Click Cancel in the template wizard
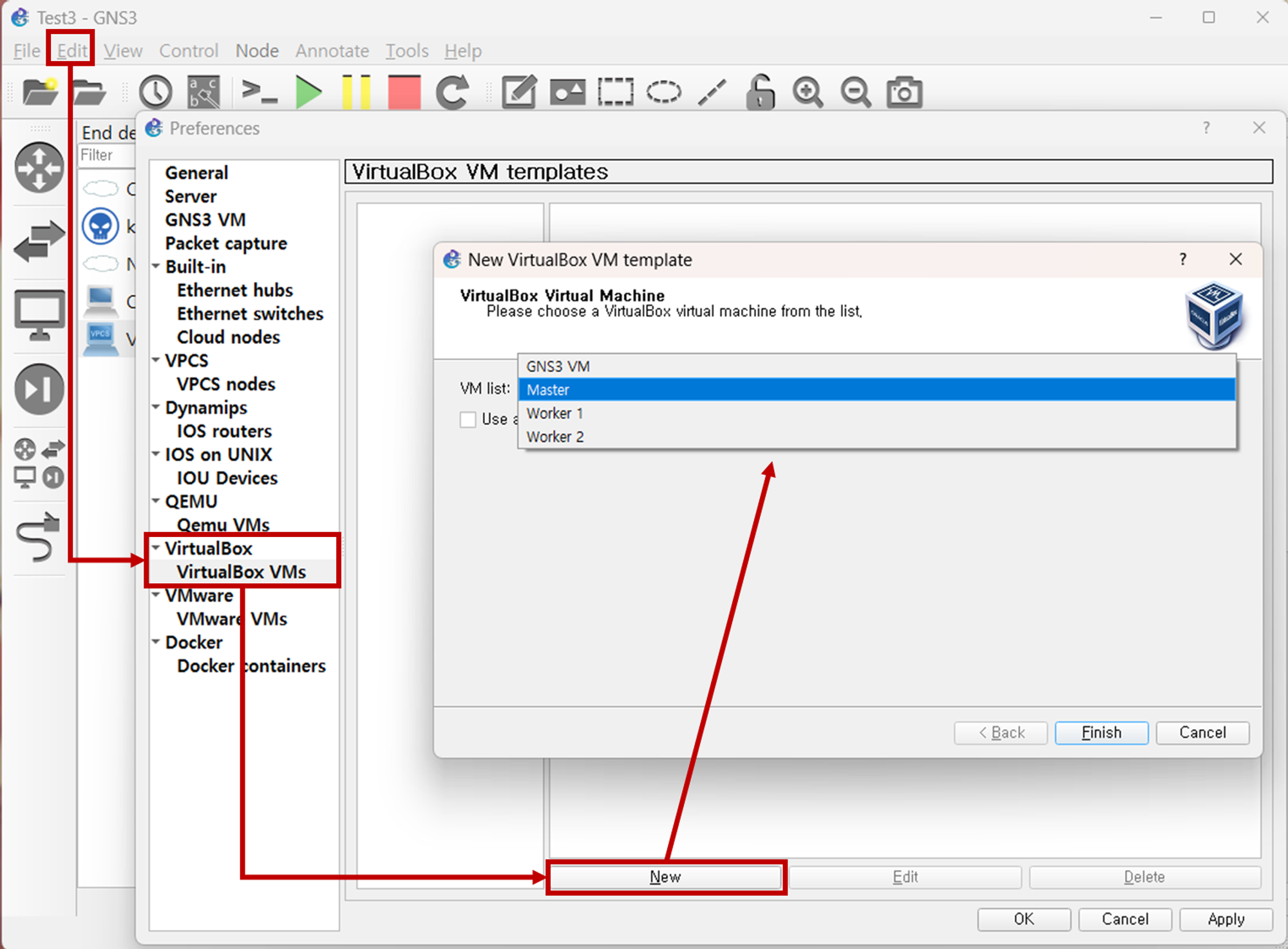The width and height of the screenshot is (1288, 949). click(1202, 733)
